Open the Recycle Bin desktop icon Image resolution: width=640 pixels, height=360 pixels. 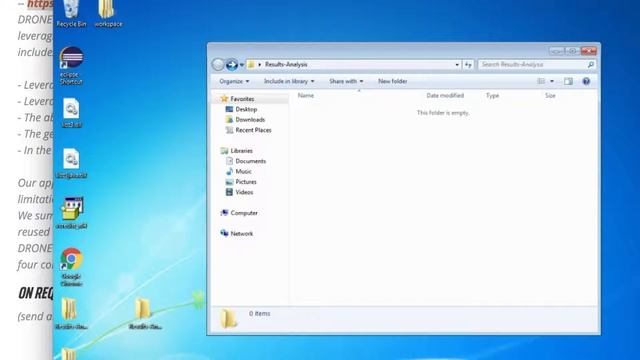click(x=71, y=13)
